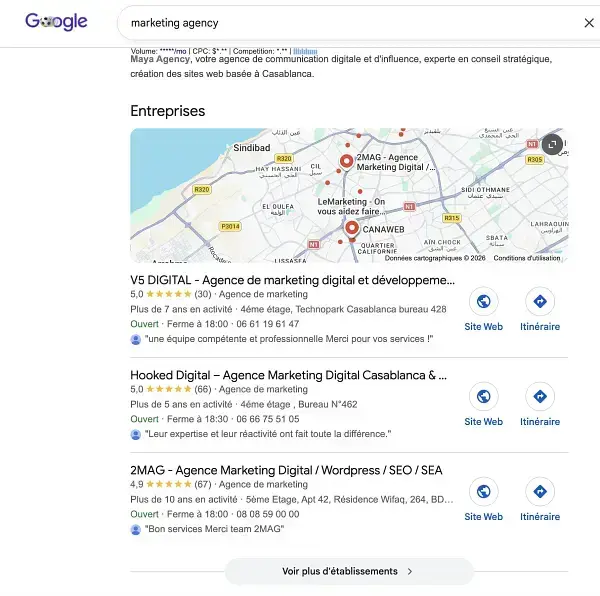Open the 2MAG directions icon
Image resolution: width=600 pixels, height=596 pixels.
point(540,491)
